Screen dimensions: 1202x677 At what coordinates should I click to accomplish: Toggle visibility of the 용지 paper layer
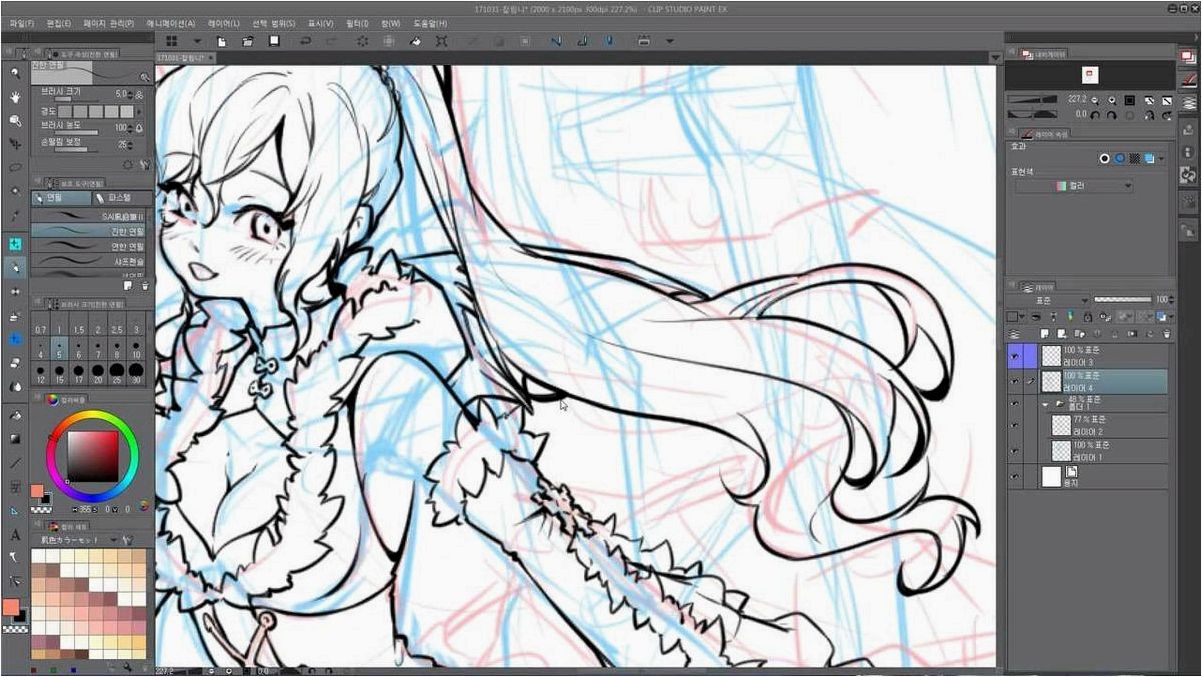pyautogui.click(x=1015, y=476)
